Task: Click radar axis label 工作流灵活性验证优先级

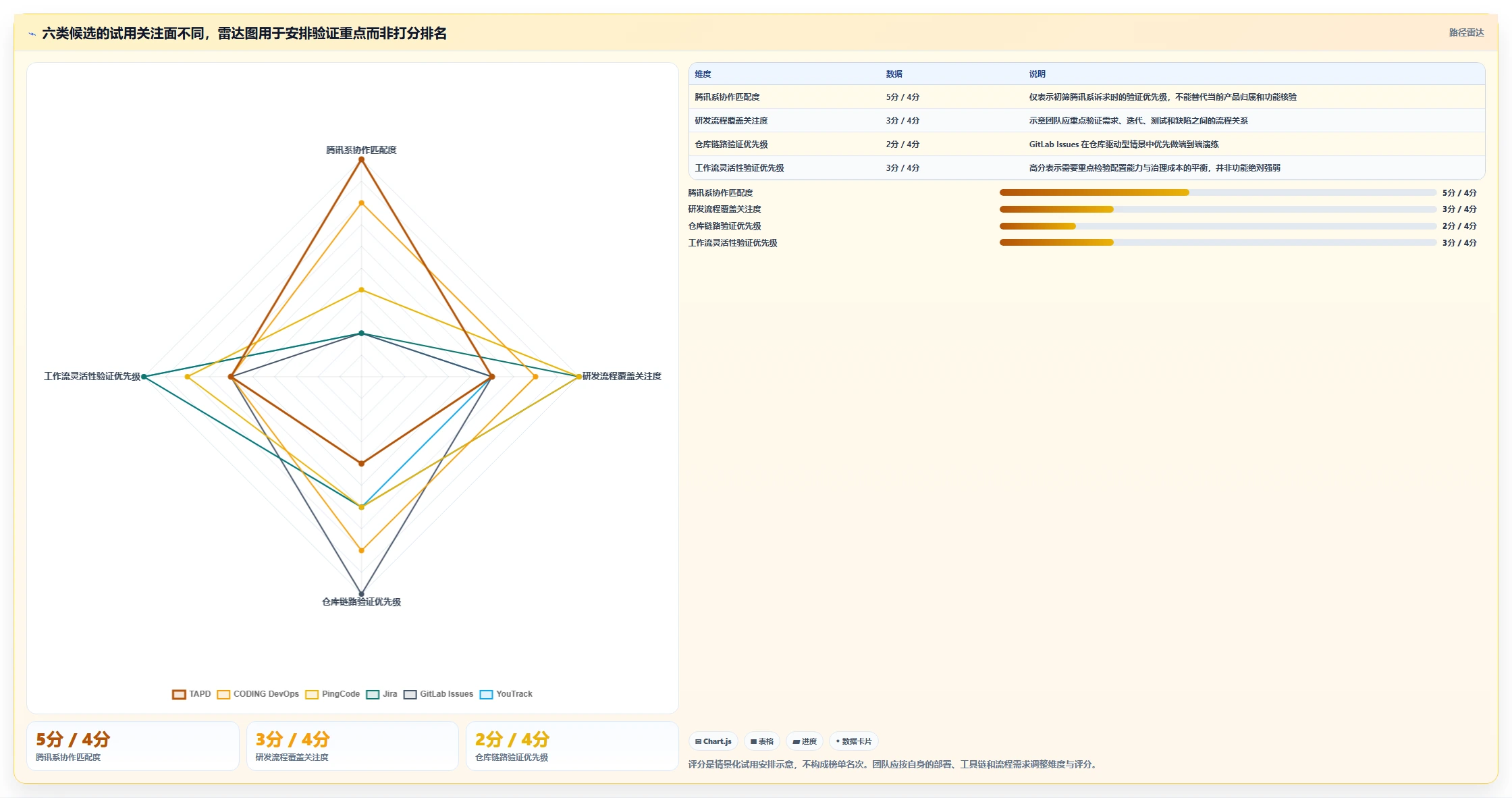Action: 92,376
